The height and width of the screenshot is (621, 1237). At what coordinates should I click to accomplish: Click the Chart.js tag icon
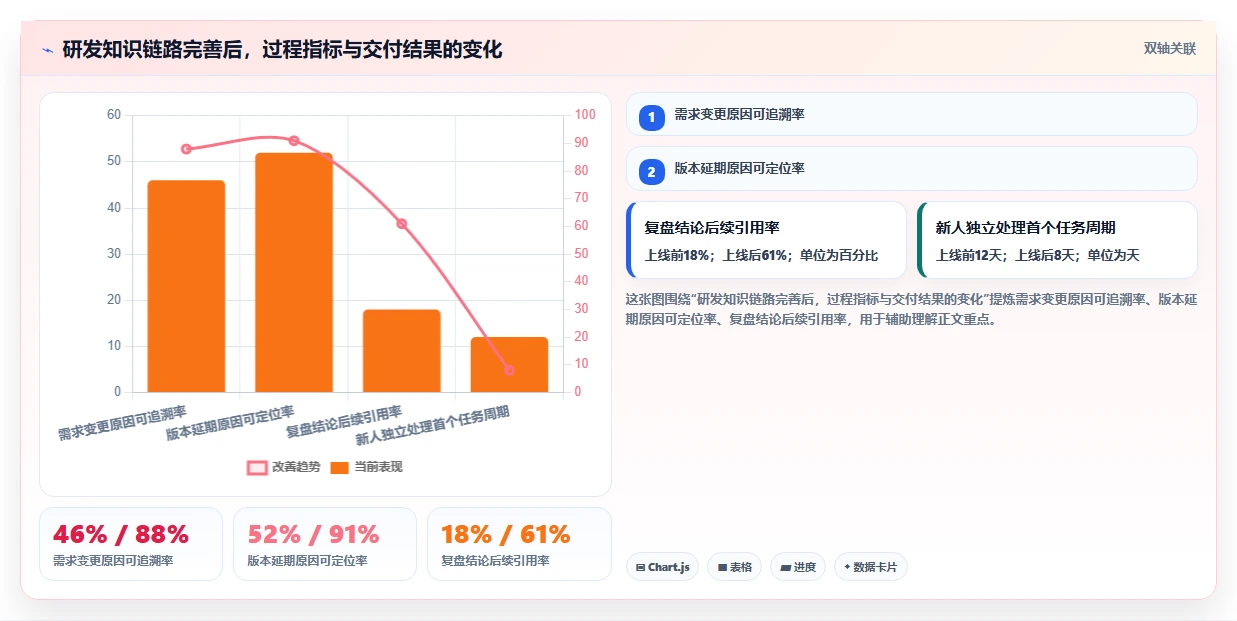[x=641, y=567]
